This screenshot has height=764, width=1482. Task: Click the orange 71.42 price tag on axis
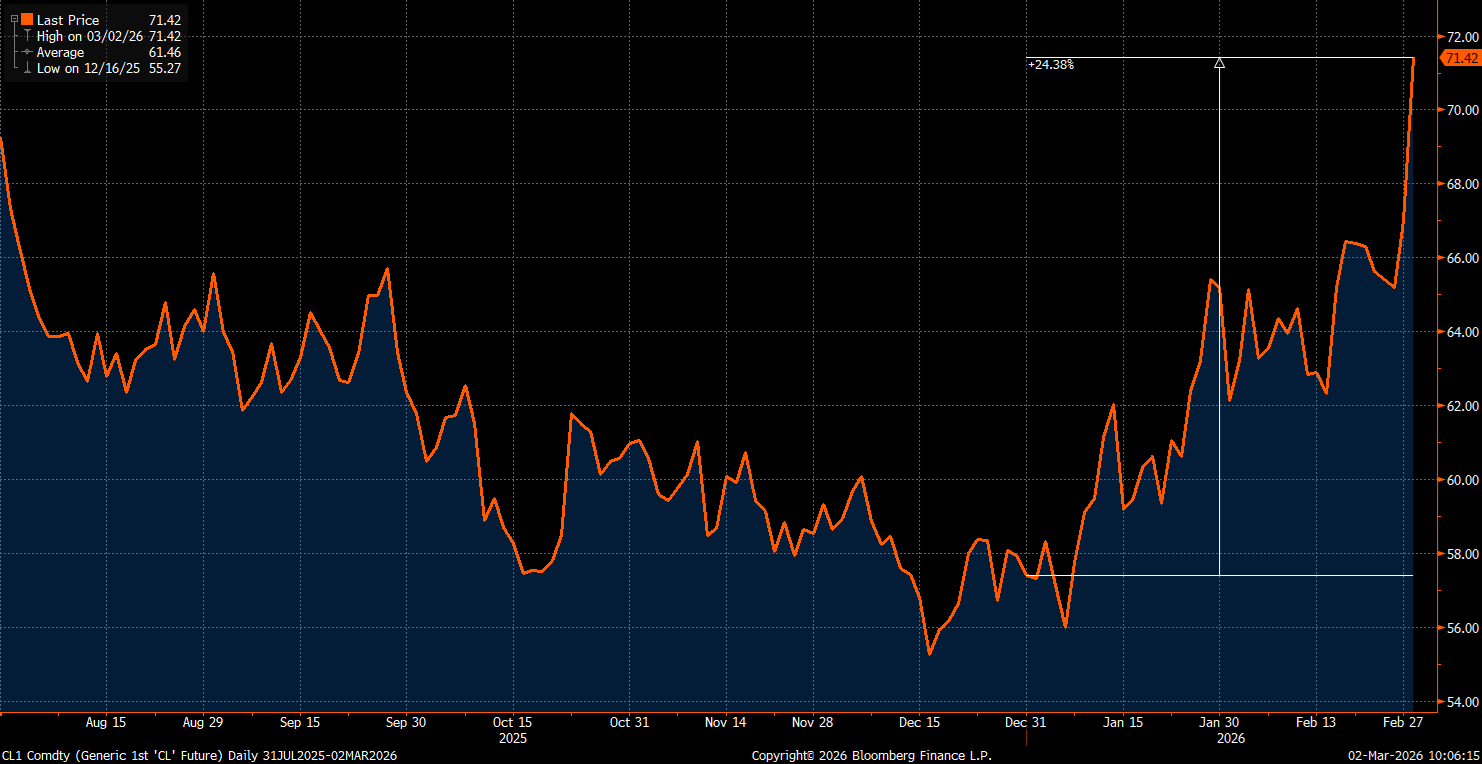point(1461,59)
